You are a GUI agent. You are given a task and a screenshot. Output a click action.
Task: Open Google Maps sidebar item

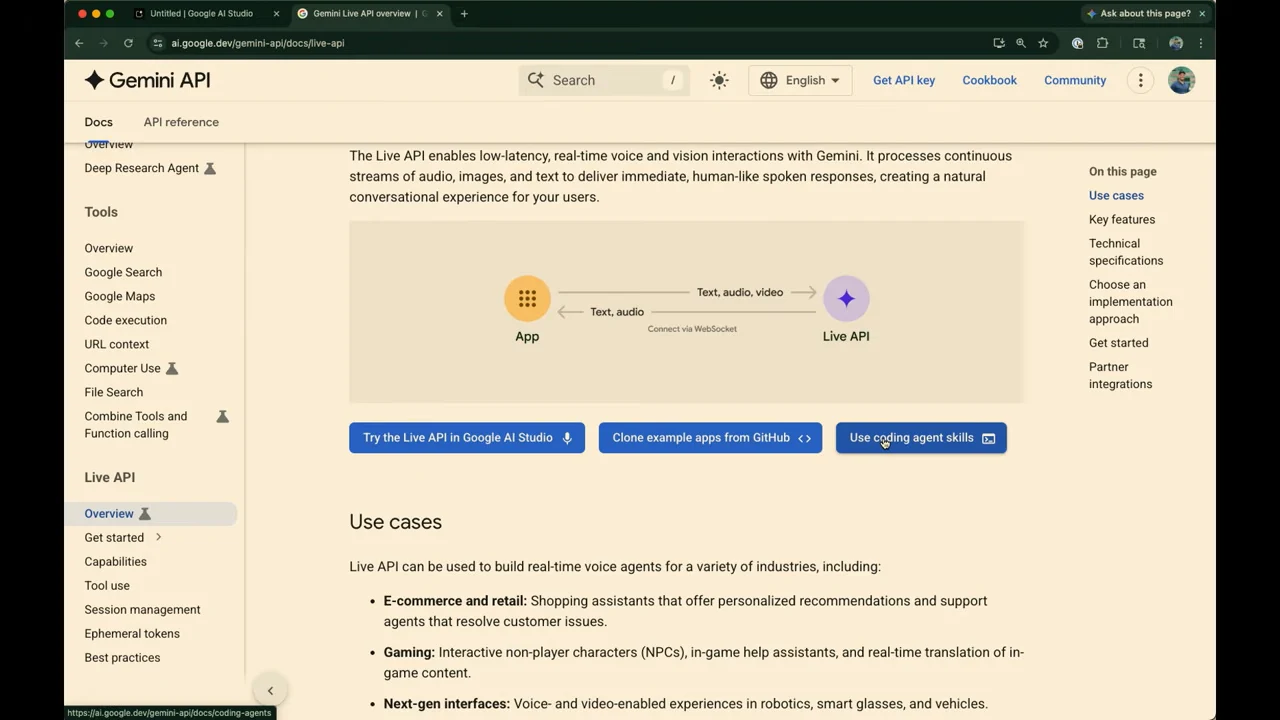coord(120,296)
